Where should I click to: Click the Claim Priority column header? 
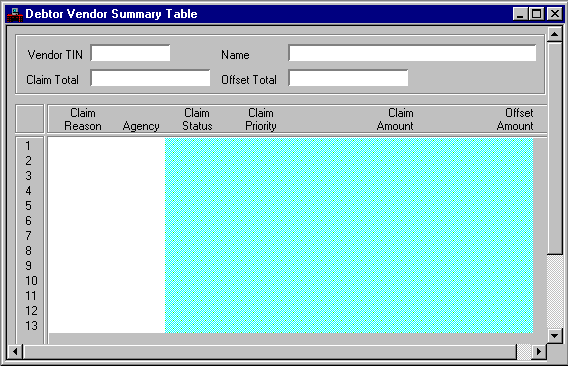click(261, 119)
